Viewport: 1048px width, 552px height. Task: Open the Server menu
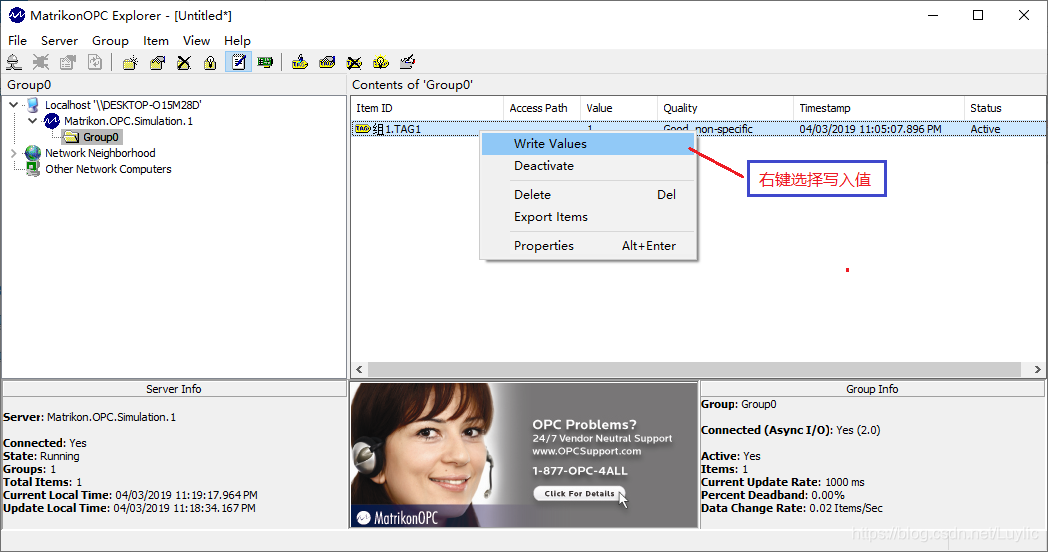(x=59, y=41)
